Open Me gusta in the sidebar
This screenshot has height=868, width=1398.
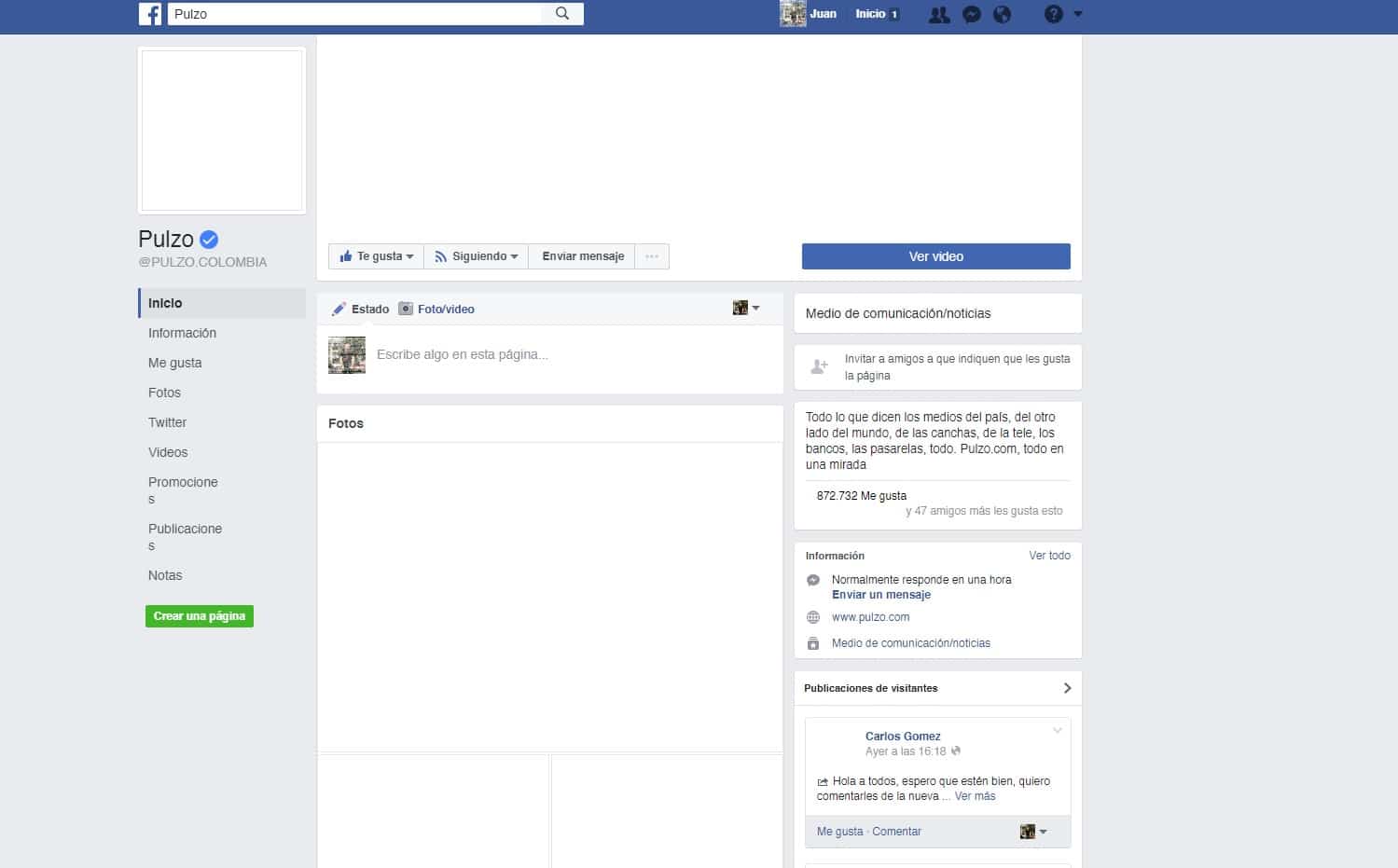click(x=175, y=363)
